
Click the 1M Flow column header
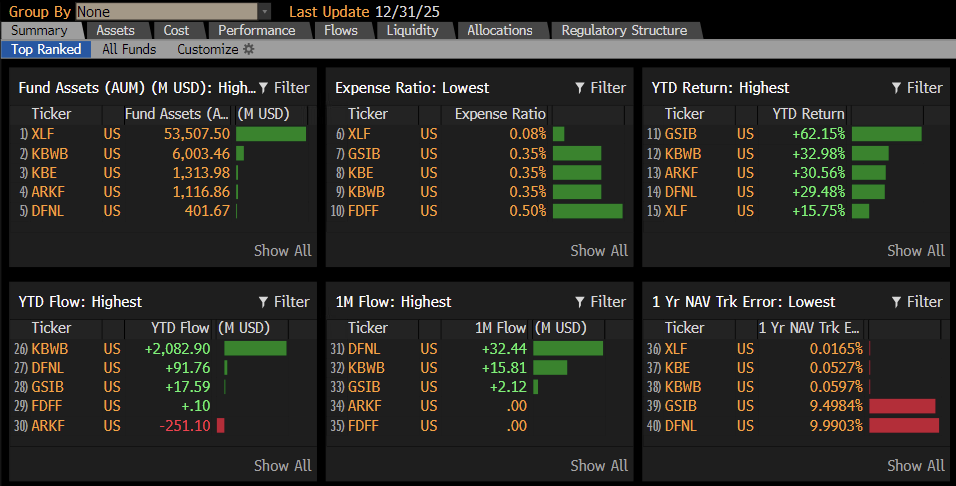pos(500,328)
